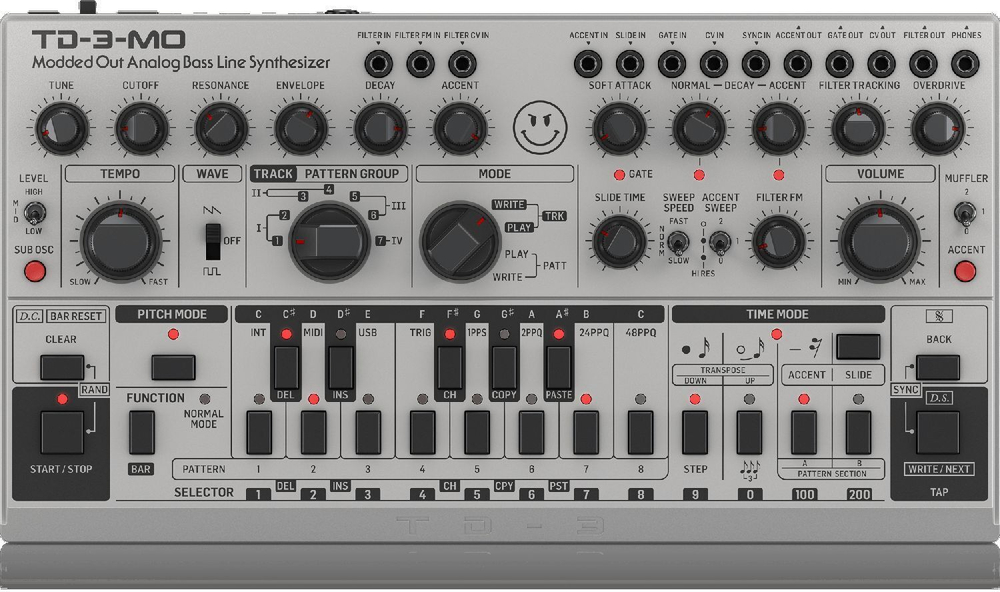Push pattern 1 key
Screen dimensions: 1000x592
[x=259, y=433]
